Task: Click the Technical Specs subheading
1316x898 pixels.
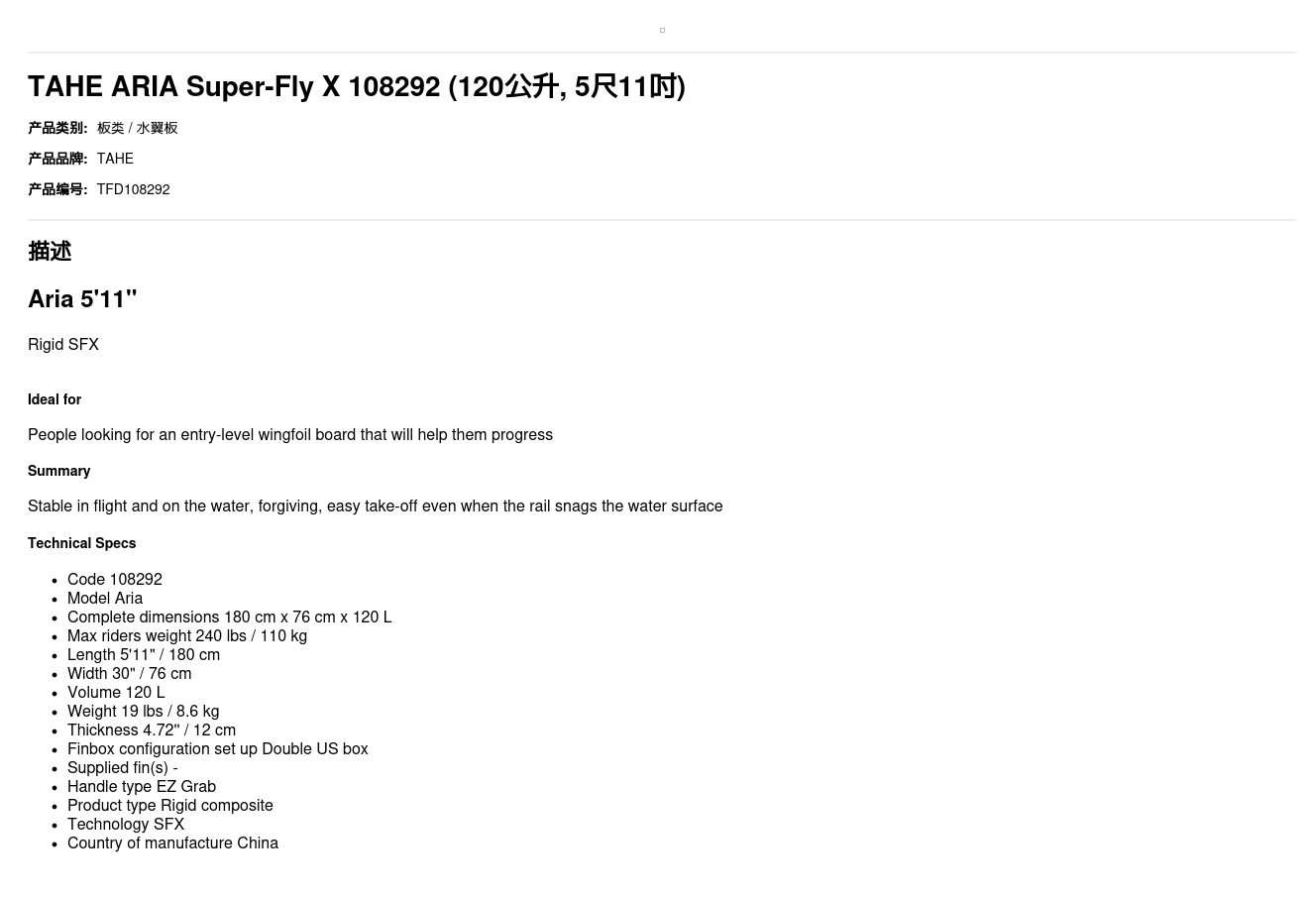Action: pyautogui.click(x=81, y=543)
